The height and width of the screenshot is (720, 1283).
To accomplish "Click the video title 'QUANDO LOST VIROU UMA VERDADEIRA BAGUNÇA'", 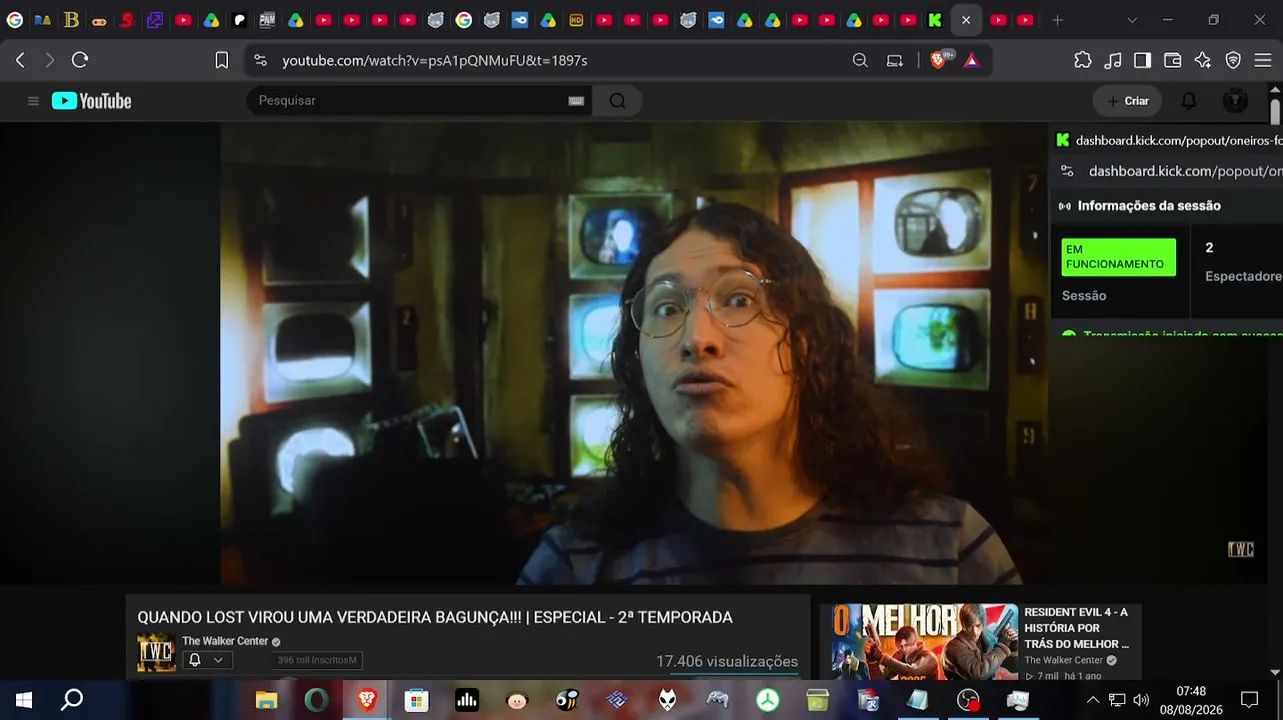I will (x=435, y=618).
